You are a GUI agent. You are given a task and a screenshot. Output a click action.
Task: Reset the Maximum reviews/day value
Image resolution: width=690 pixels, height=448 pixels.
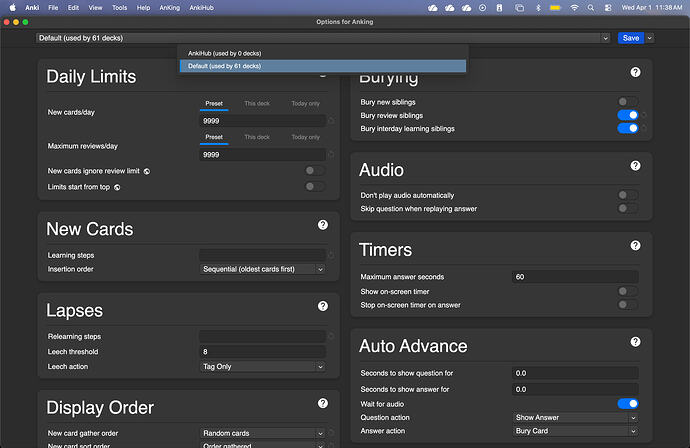click(x=331, y=154)
